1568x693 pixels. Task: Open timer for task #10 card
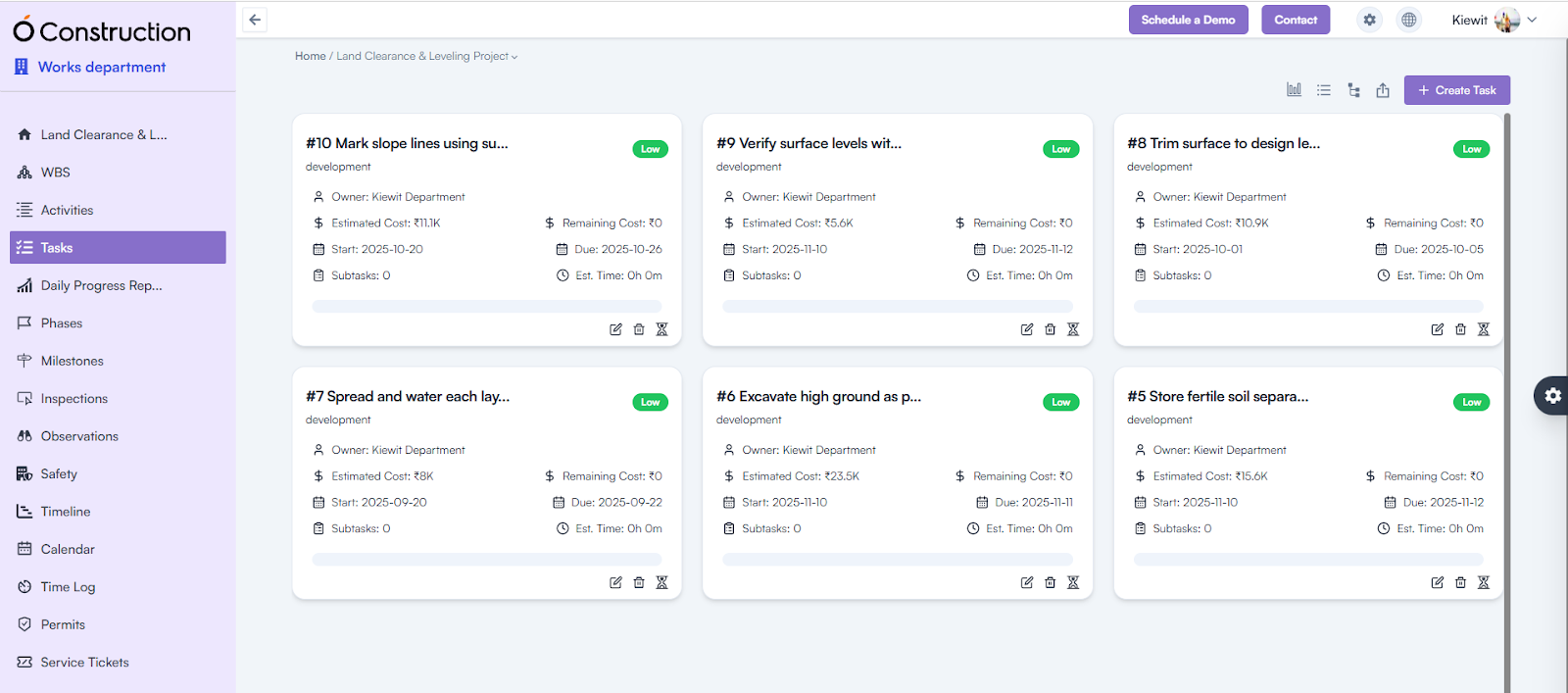coord(662,329)
